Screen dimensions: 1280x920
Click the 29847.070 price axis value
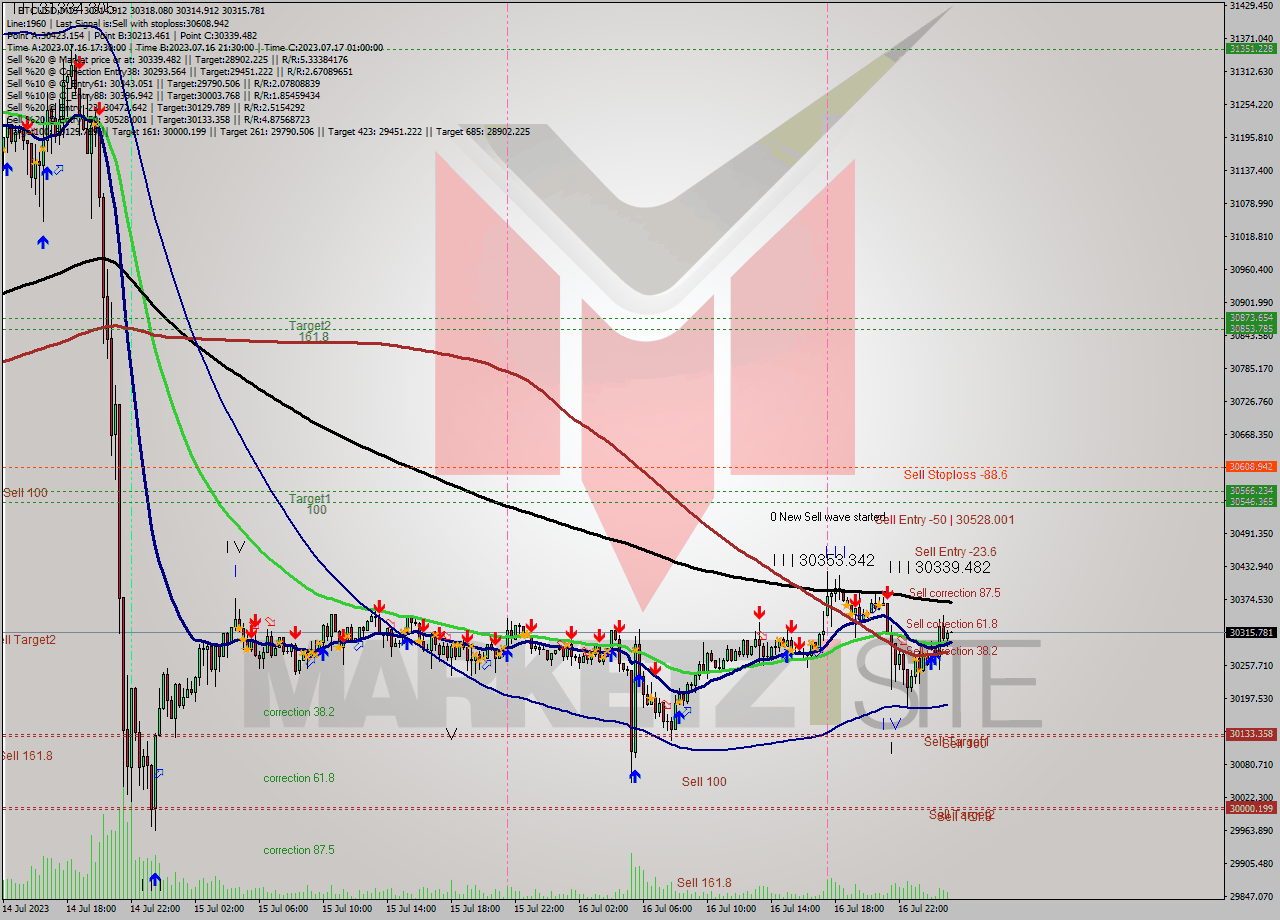point(1250,896)
